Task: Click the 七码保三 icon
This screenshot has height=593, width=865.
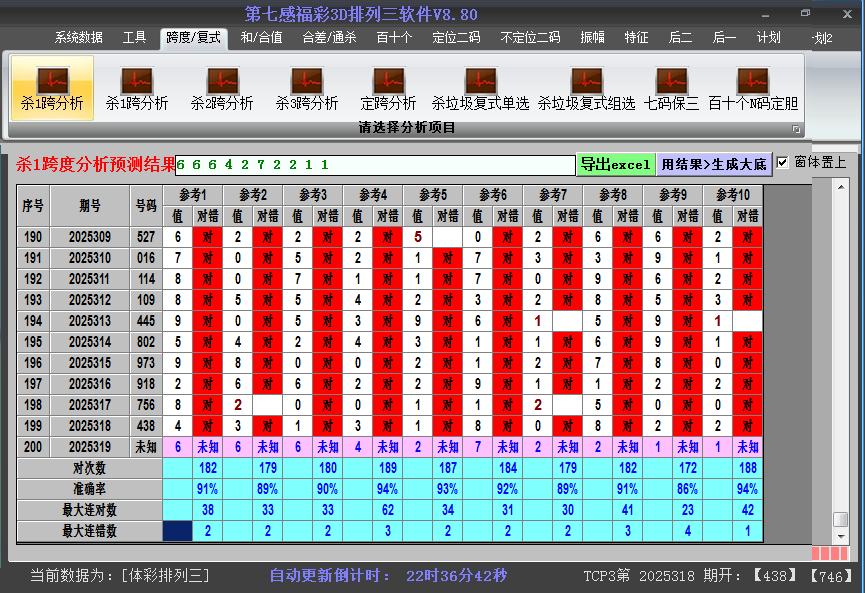Action: pyautogui.click(x=671, y=88)
